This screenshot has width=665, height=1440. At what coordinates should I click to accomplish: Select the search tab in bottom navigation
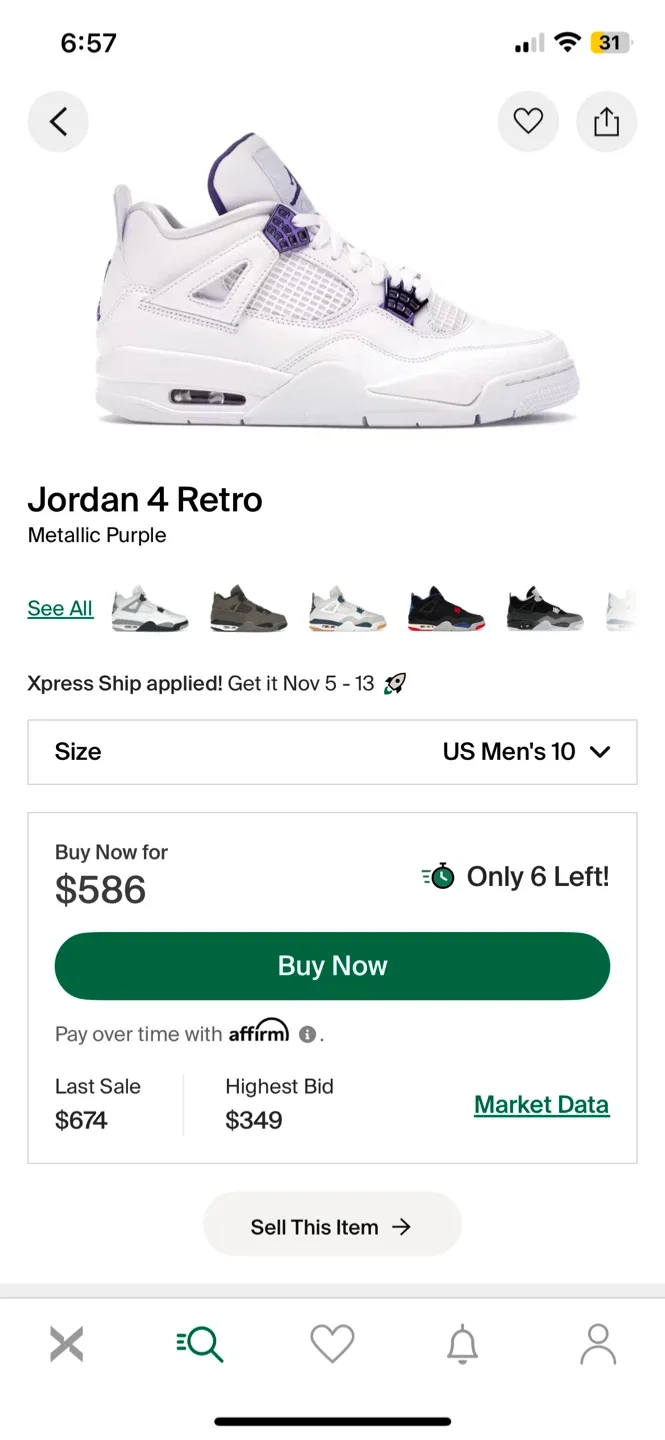[x=199, y=1344]
